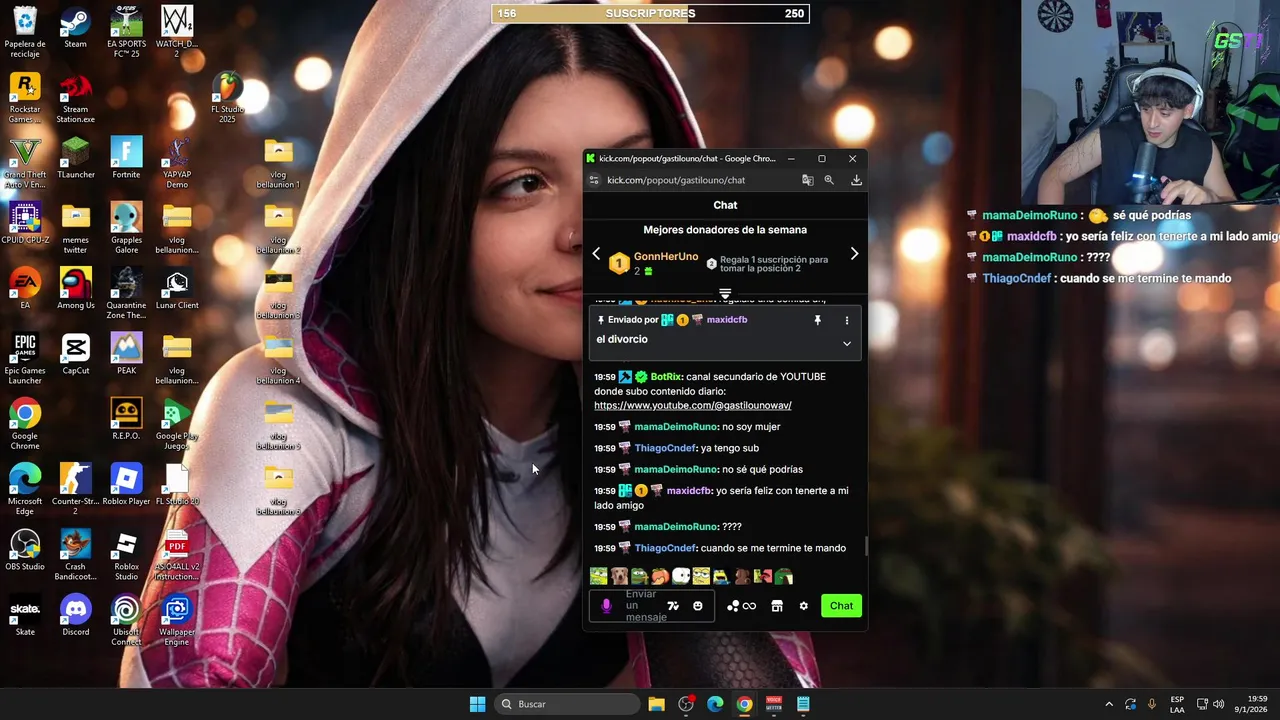1280x720 pixels.
Task: Click the message 'ya tengo sub'
Action: [730, 448]
